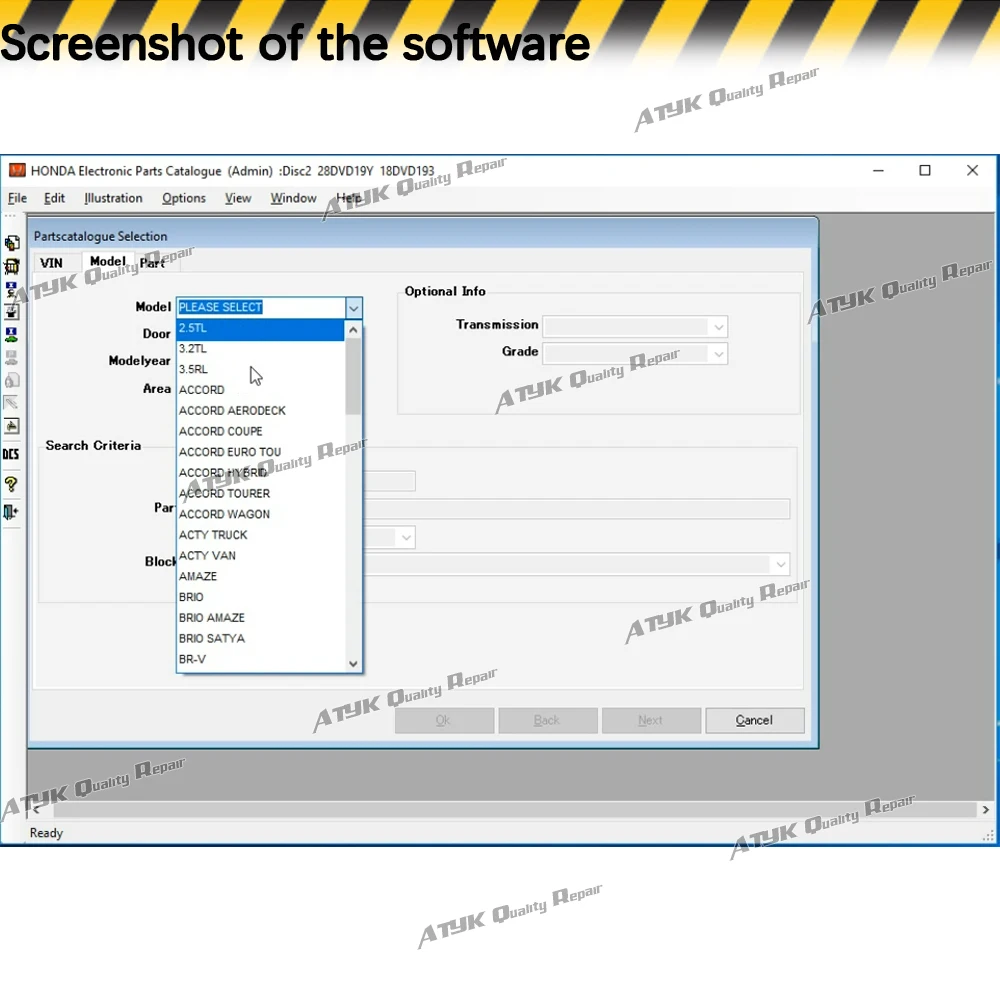Select ACCORD HYBRID model entry
This screenshot has width=1000, height=1000.
click(x=260, y=473)
